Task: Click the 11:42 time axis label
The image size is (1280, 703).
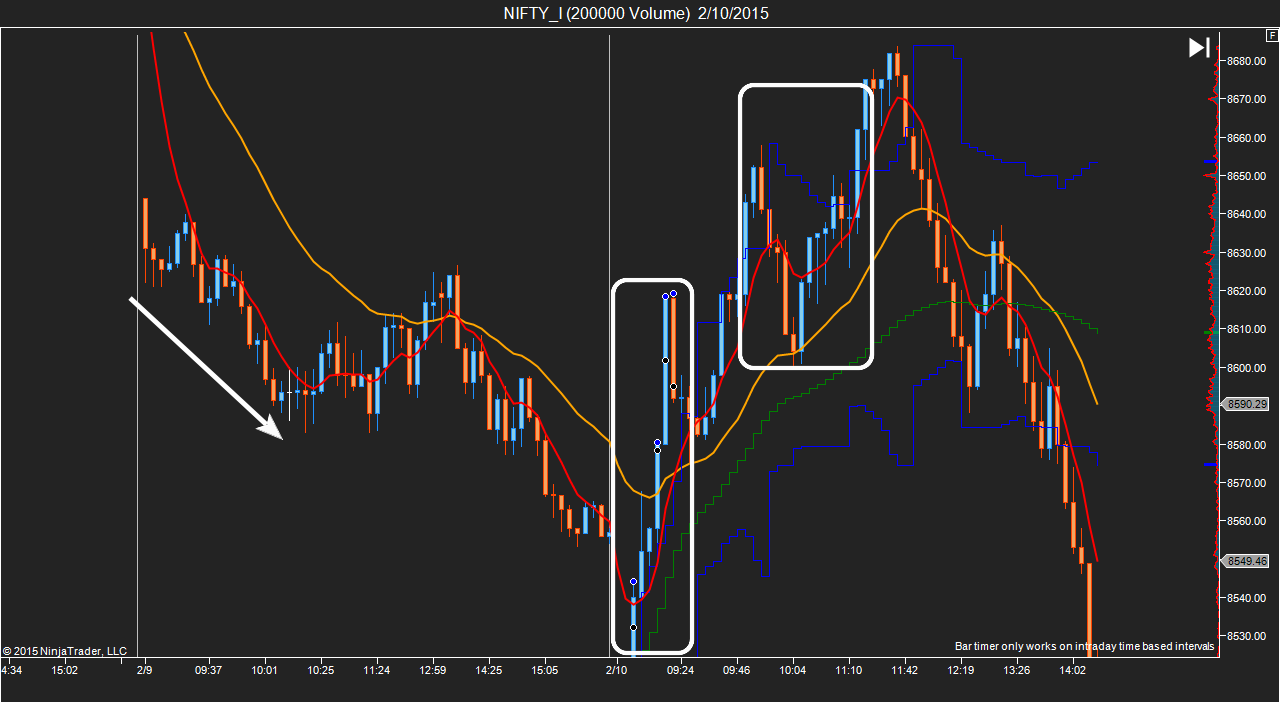Action: [904, 670]
